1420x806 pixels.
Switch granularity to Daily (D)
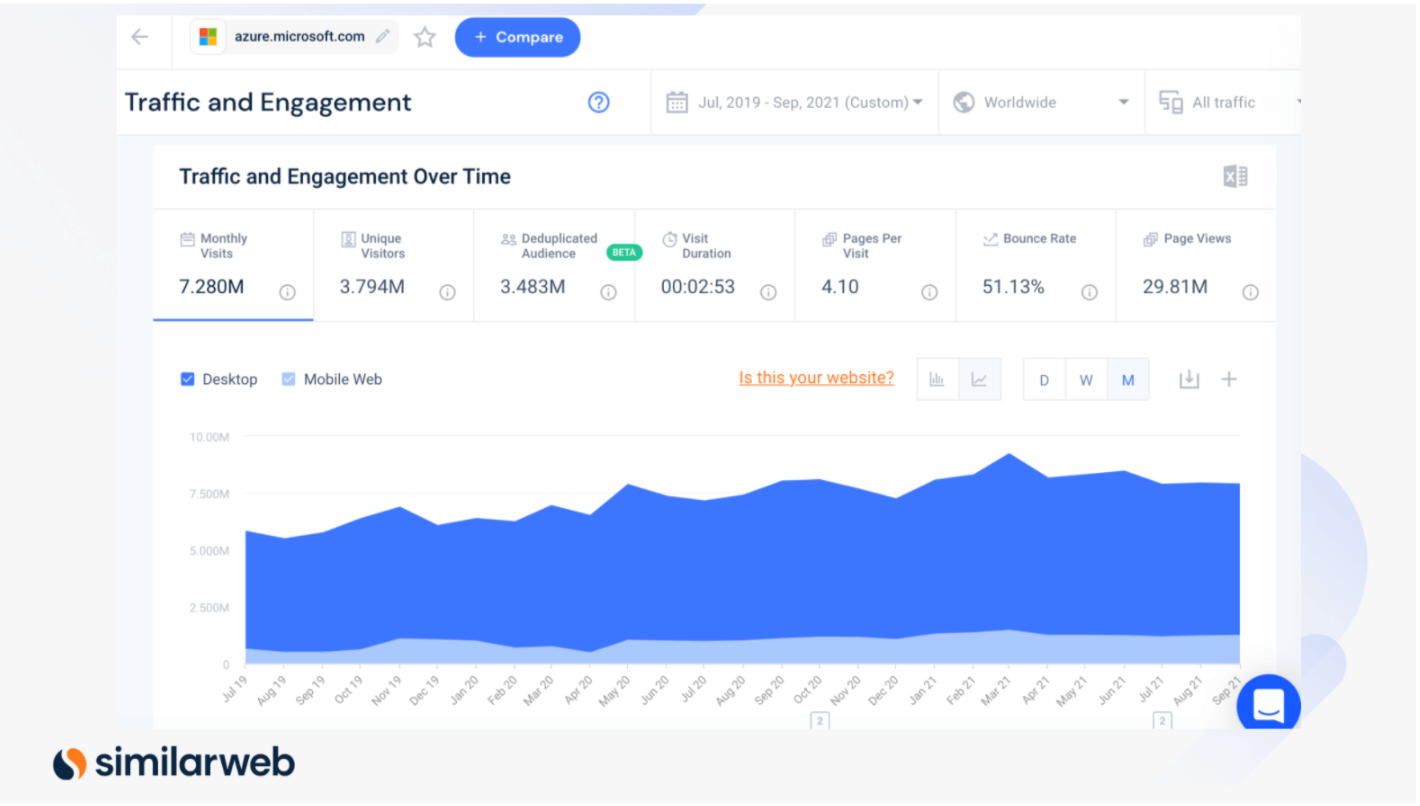(1044, 380)
